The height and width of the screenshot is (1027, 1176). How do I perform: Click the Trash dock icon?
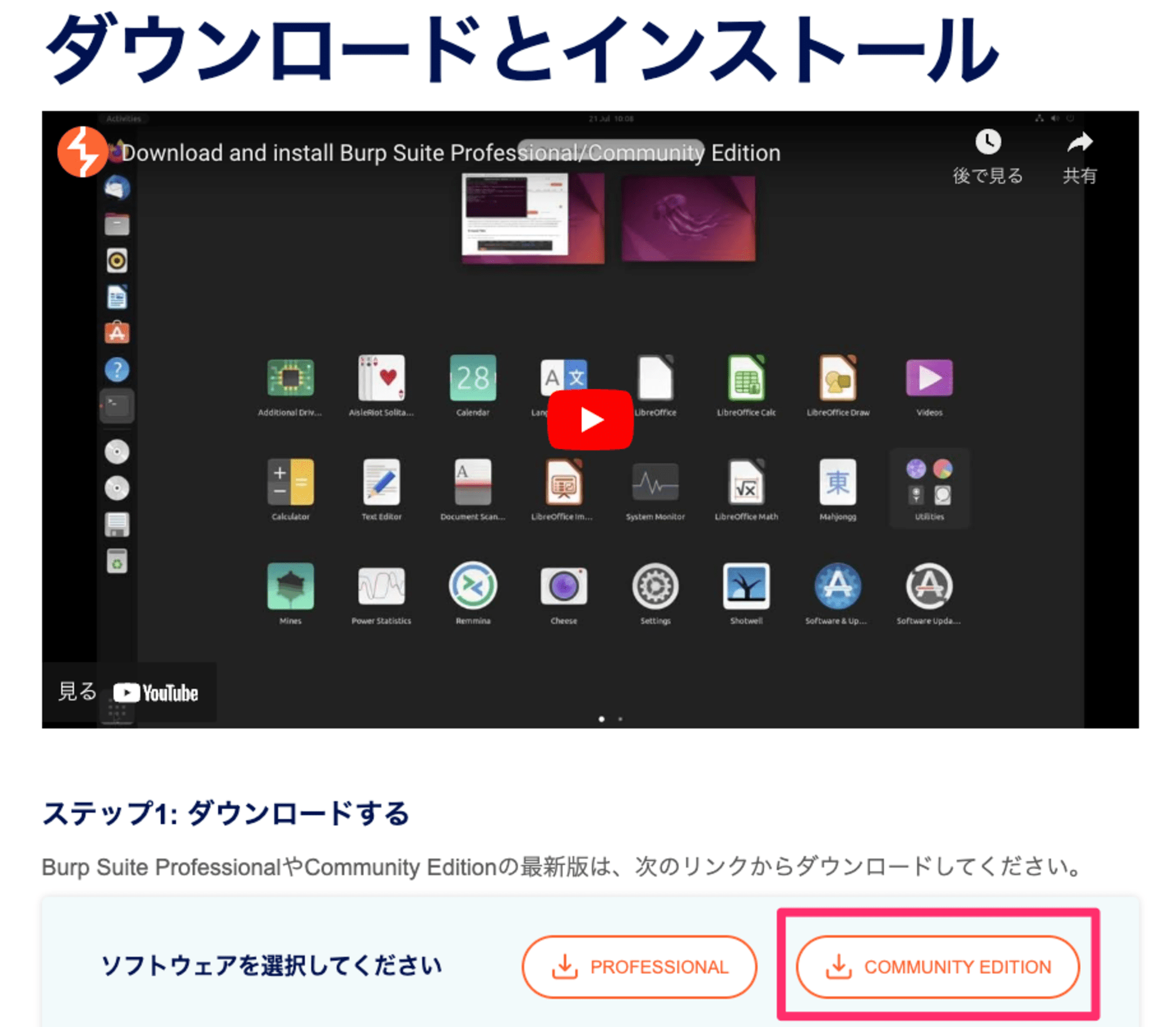(x=117, y=561)
